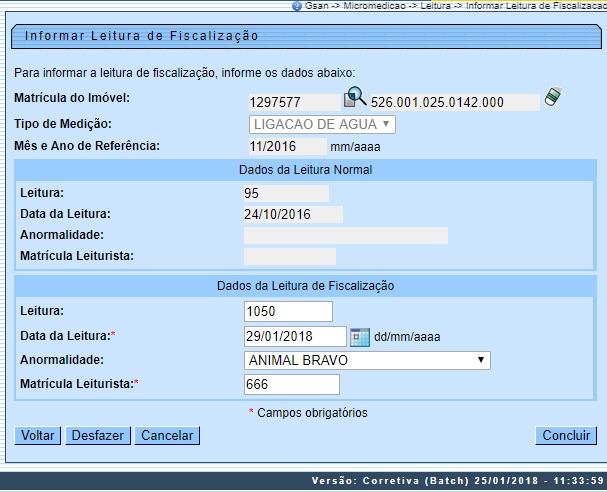Click the empty normal Matrícula Leiturista field
Viewport: 607px width, 492px height.
coord(290,256)
